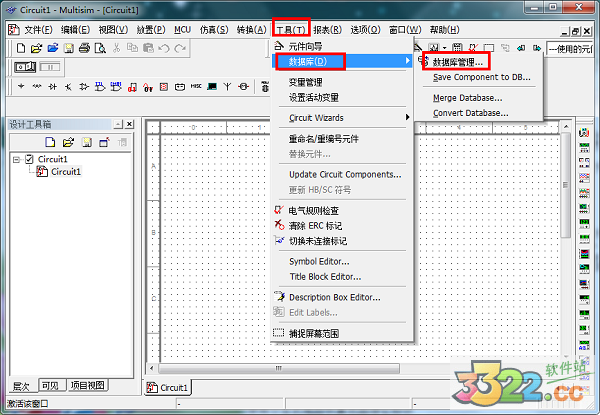Select the Transistor component icon
The height and width of the screenshot is (415, 600).
[68, 87]
